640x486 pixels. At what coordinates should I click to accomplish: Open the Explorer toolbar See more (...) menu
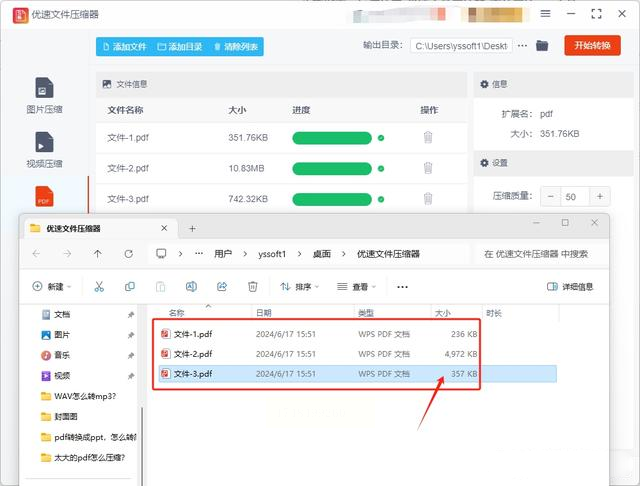(402, 287)
